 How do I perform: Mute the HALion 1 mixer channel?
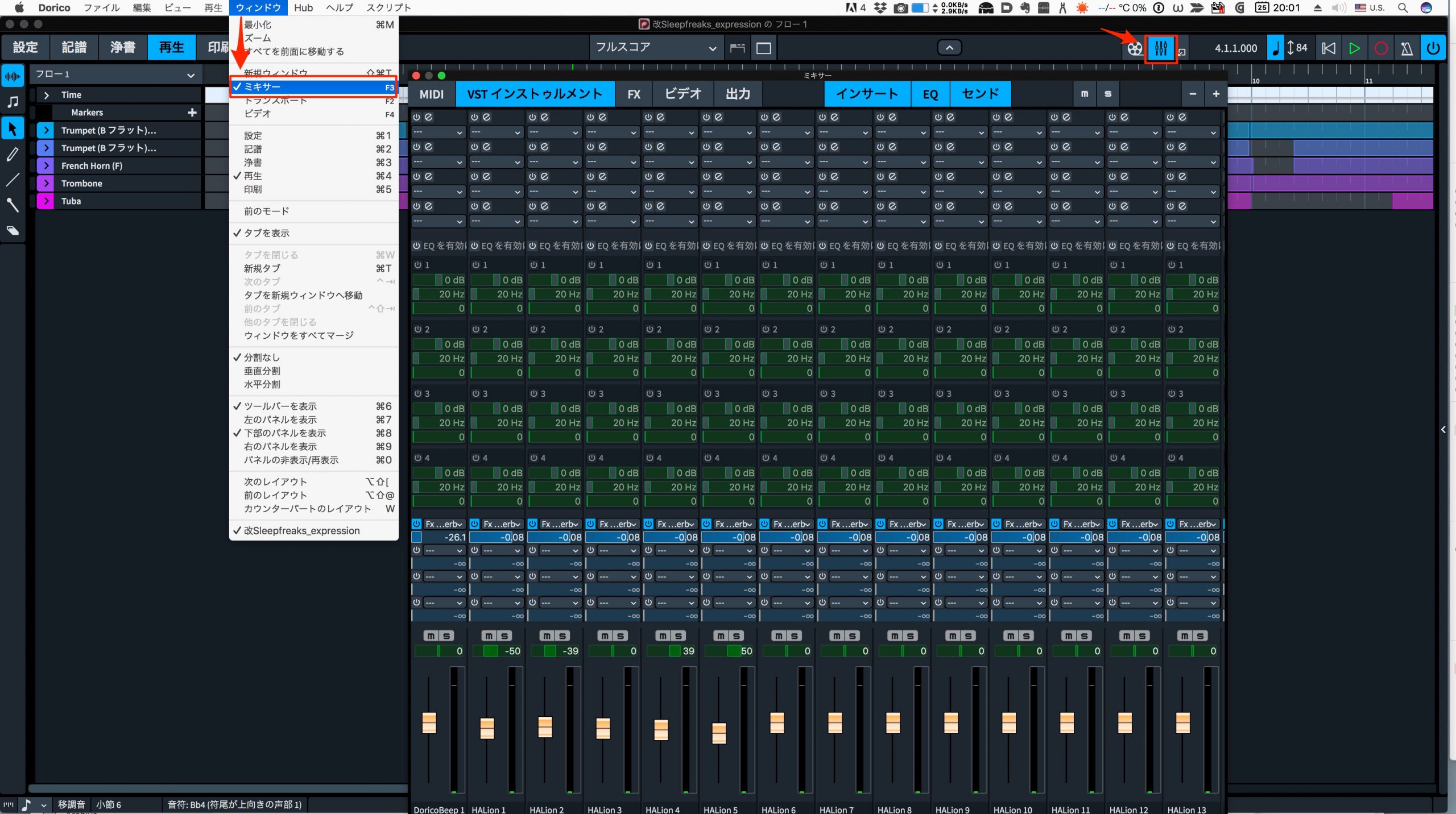pyautogui.click(x=489, y=636)
